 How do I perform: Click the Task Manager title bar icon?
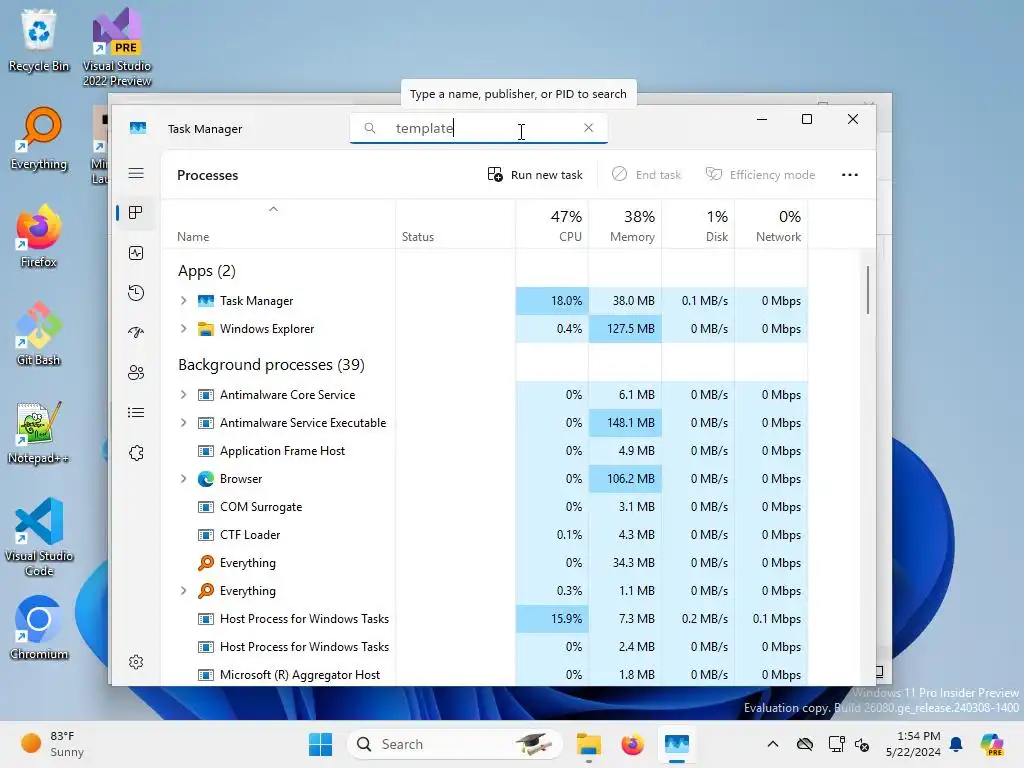click(138, 128)
